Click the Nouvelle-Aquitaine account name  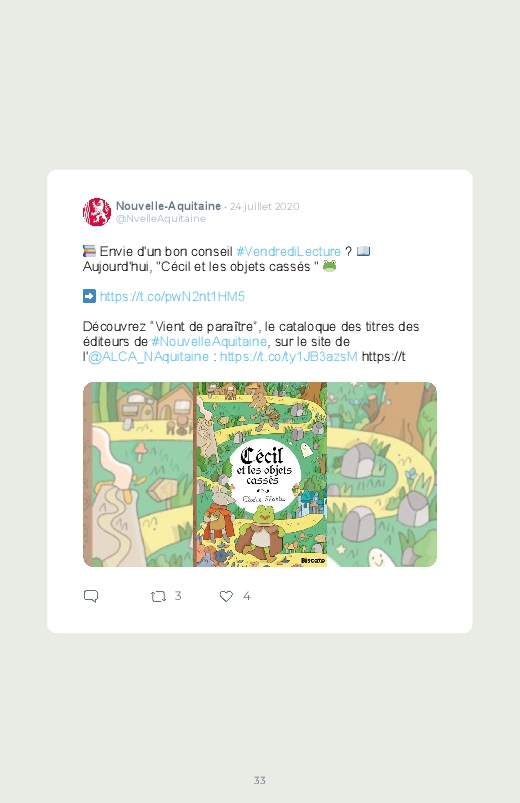(x=168, y=206)
